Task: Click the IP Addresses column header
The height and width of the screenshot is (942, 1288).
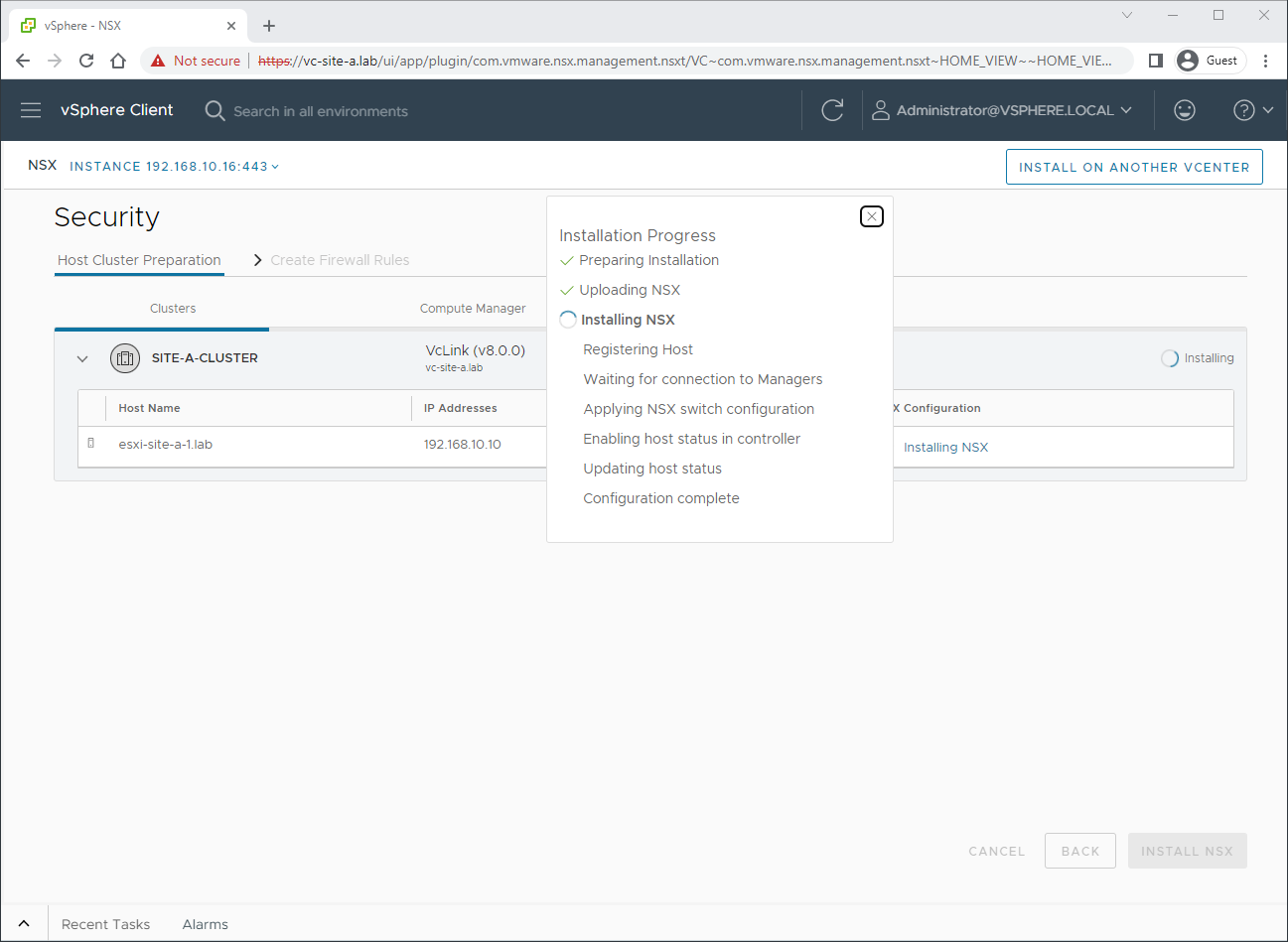Action: pyautogui.click(x=460, y=408)
